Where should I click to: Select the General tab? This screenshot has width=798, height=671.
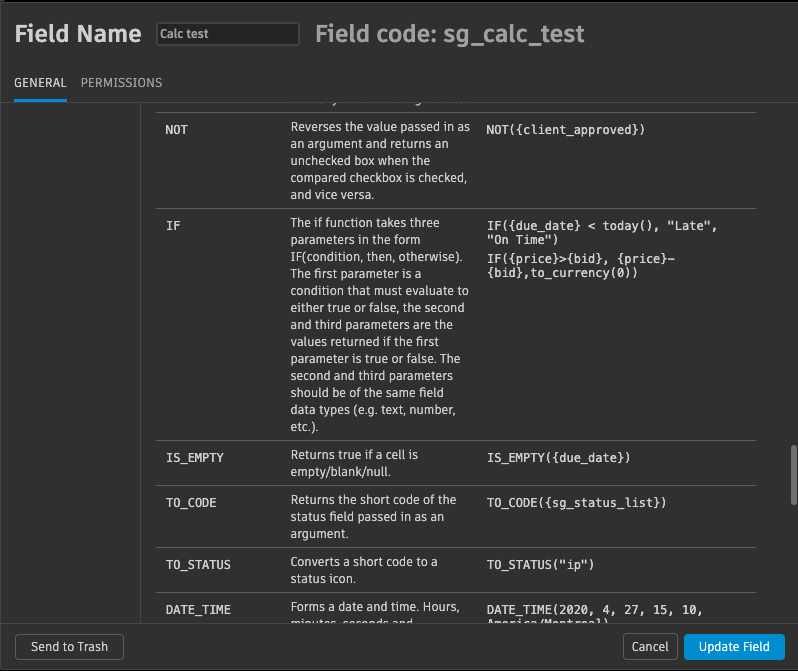tap(40, 83)
